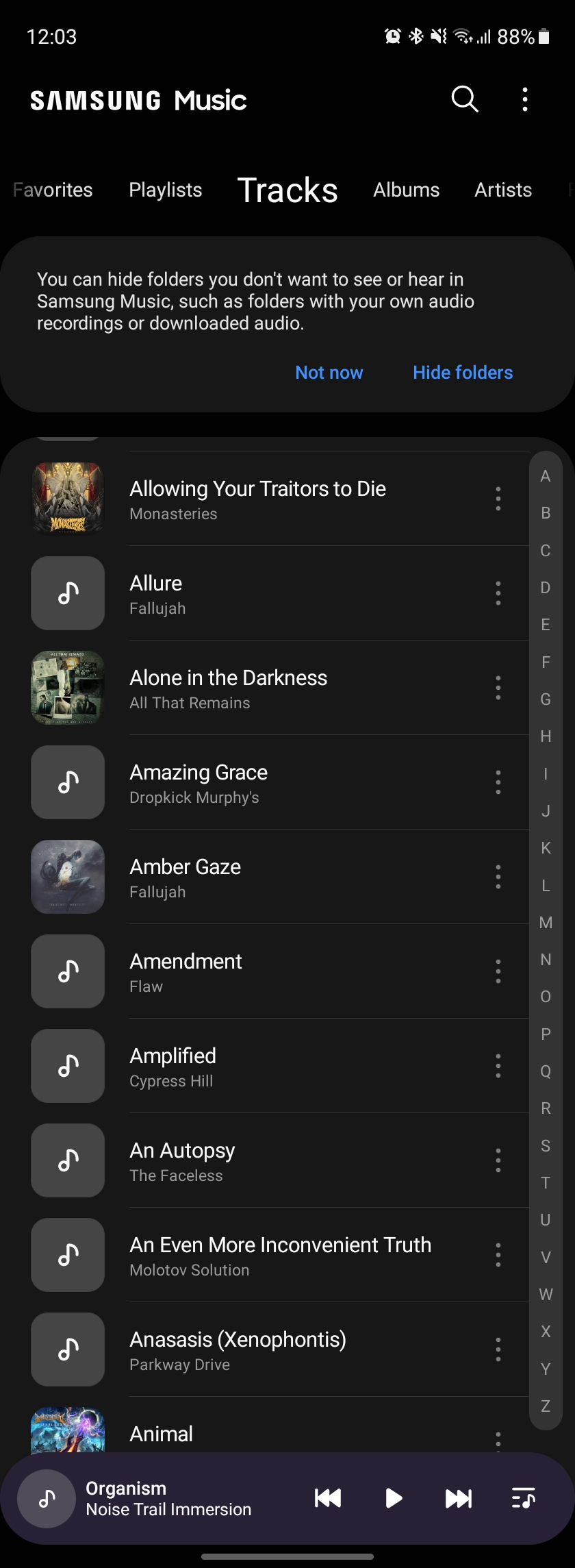
Task: Jump to letter M in index scrollbar
Action: point(546,923)
